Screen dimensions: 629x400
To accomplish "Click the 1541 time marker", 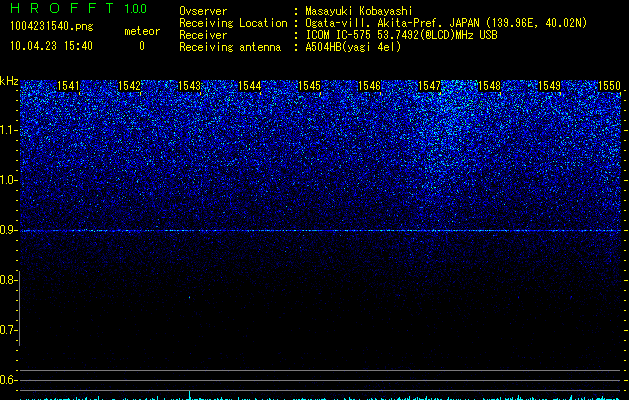I will [x=69, y=86].
